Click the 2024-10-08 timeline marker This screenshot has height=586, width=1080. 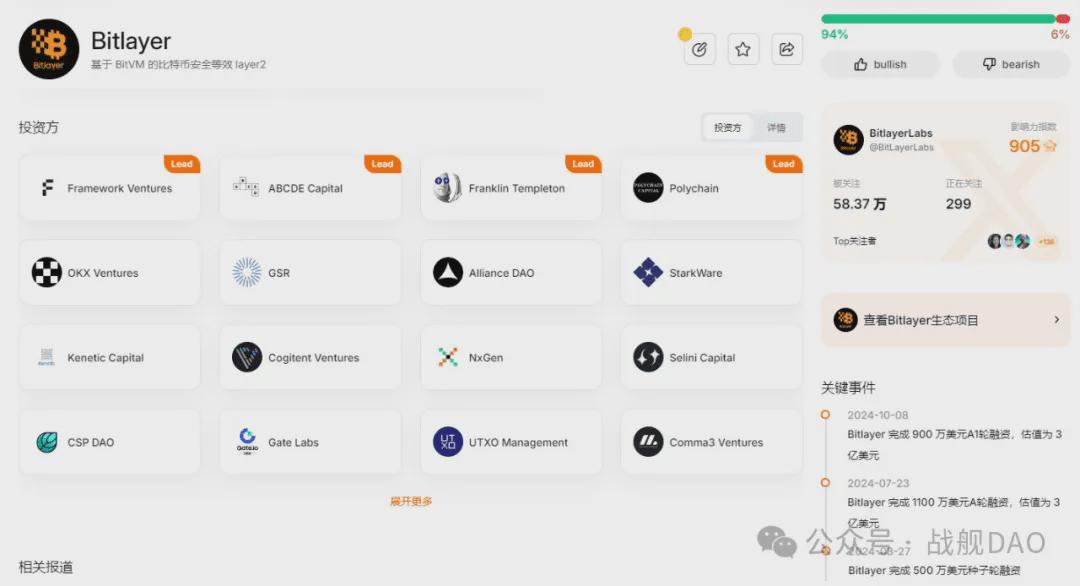click(x=825, y=415)
